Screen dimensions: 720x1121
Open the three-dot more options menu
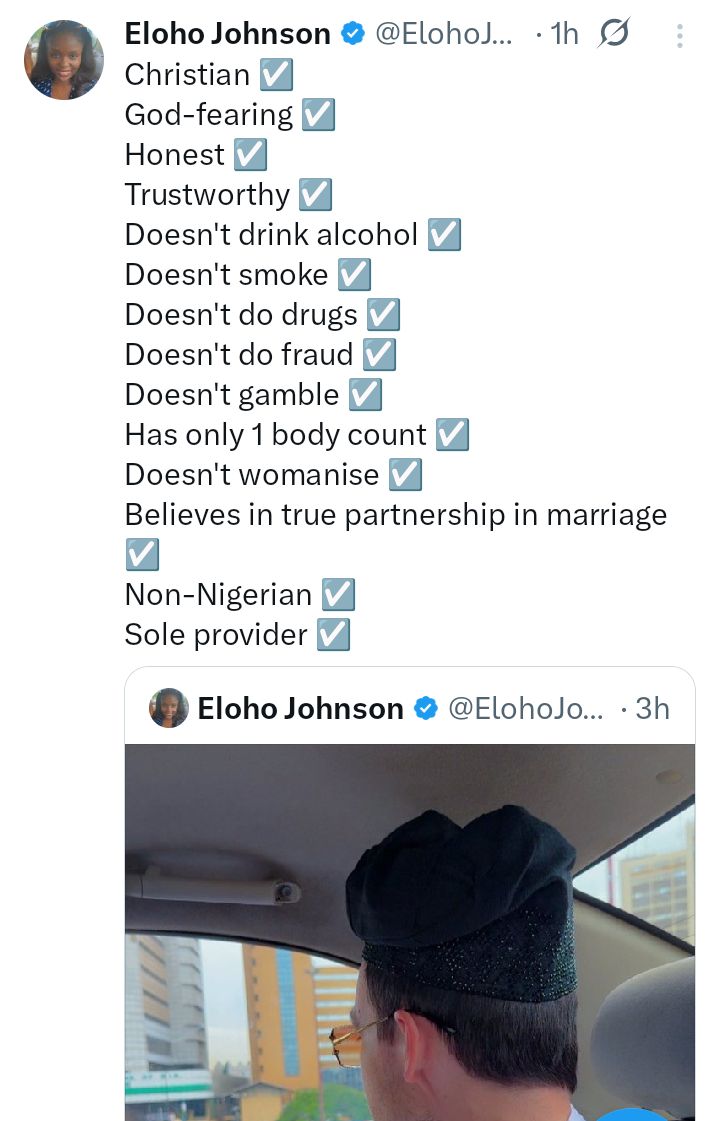point(680,36)
